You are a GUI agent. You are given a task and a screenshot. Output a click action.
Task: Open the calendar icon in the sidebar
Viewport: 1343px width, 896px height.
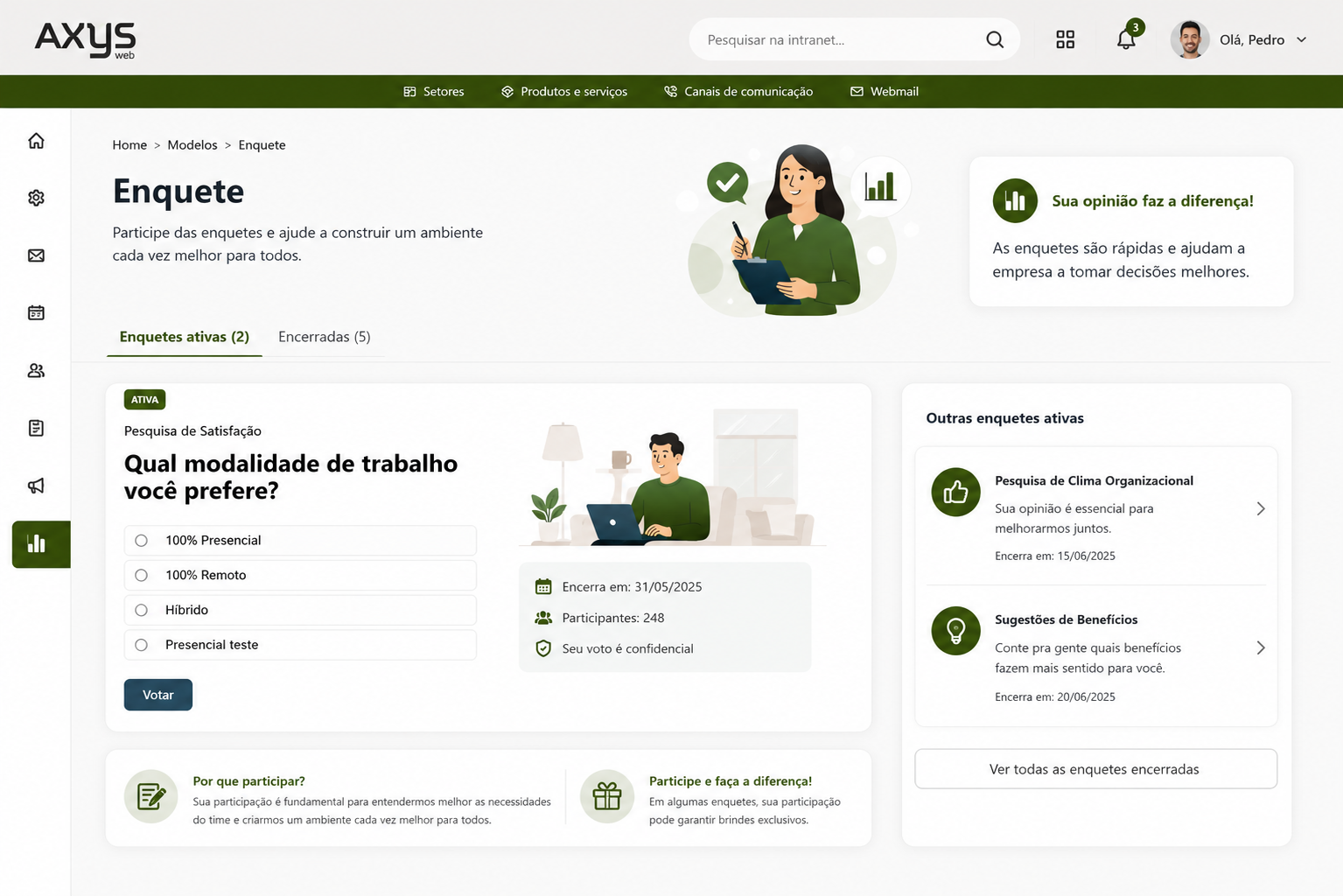pos(36,312)
